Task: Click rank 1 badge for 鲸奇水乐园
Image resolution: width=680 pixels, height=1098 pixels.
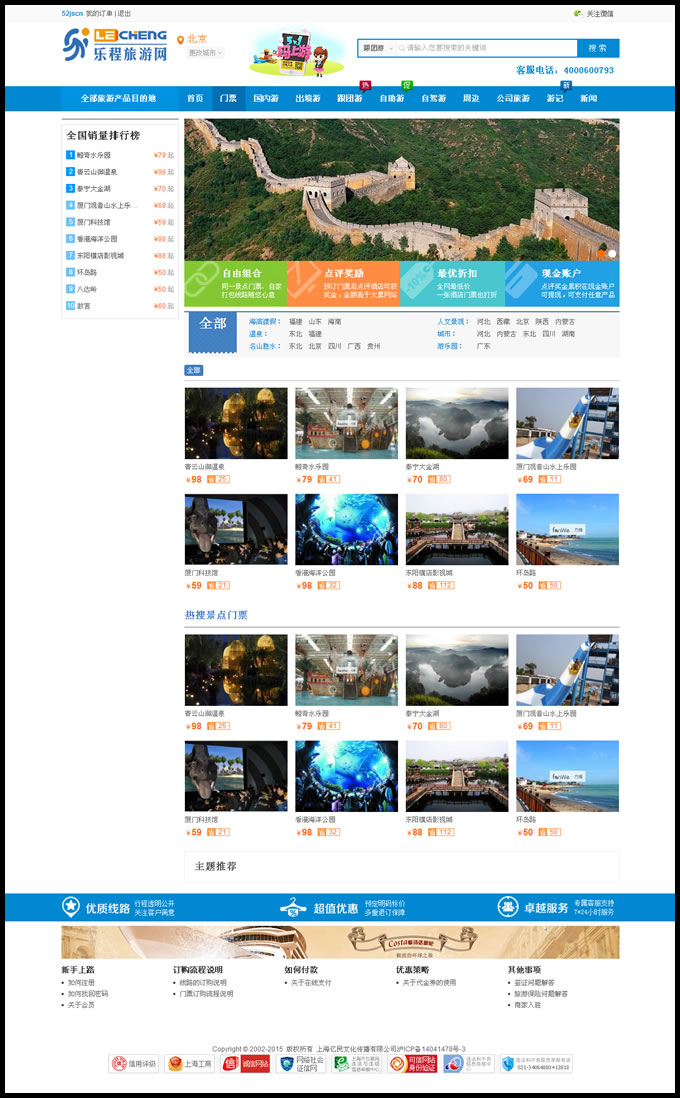Action: click(x=70, y=155)
